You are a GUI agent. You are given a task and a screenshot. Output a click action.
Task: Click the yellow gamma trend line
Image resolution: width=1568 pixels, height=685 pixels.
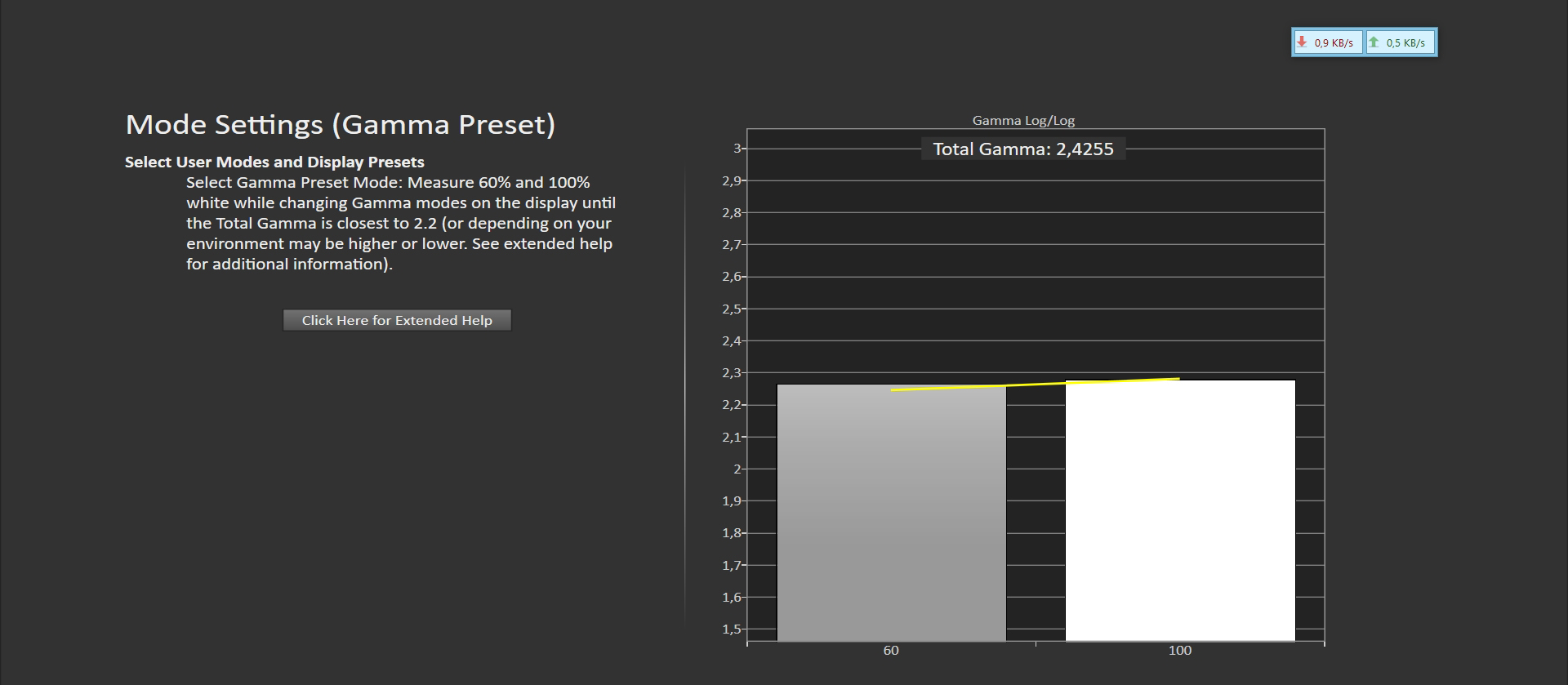(1035, 384)
